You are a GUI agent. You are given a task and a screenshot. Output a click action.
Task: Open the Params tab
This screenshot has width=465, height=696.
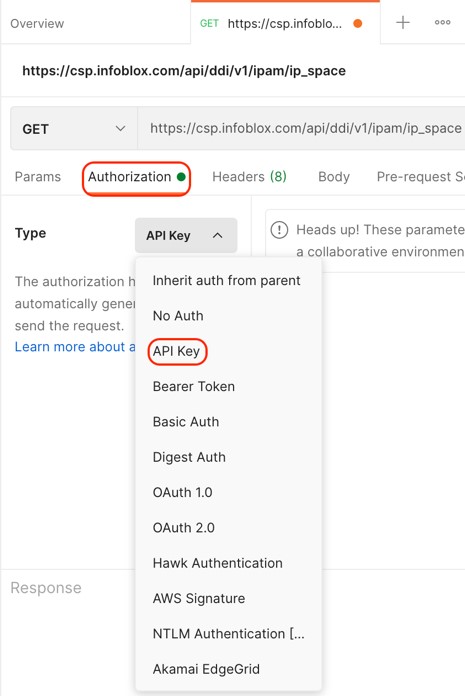(x=38, y=177)
